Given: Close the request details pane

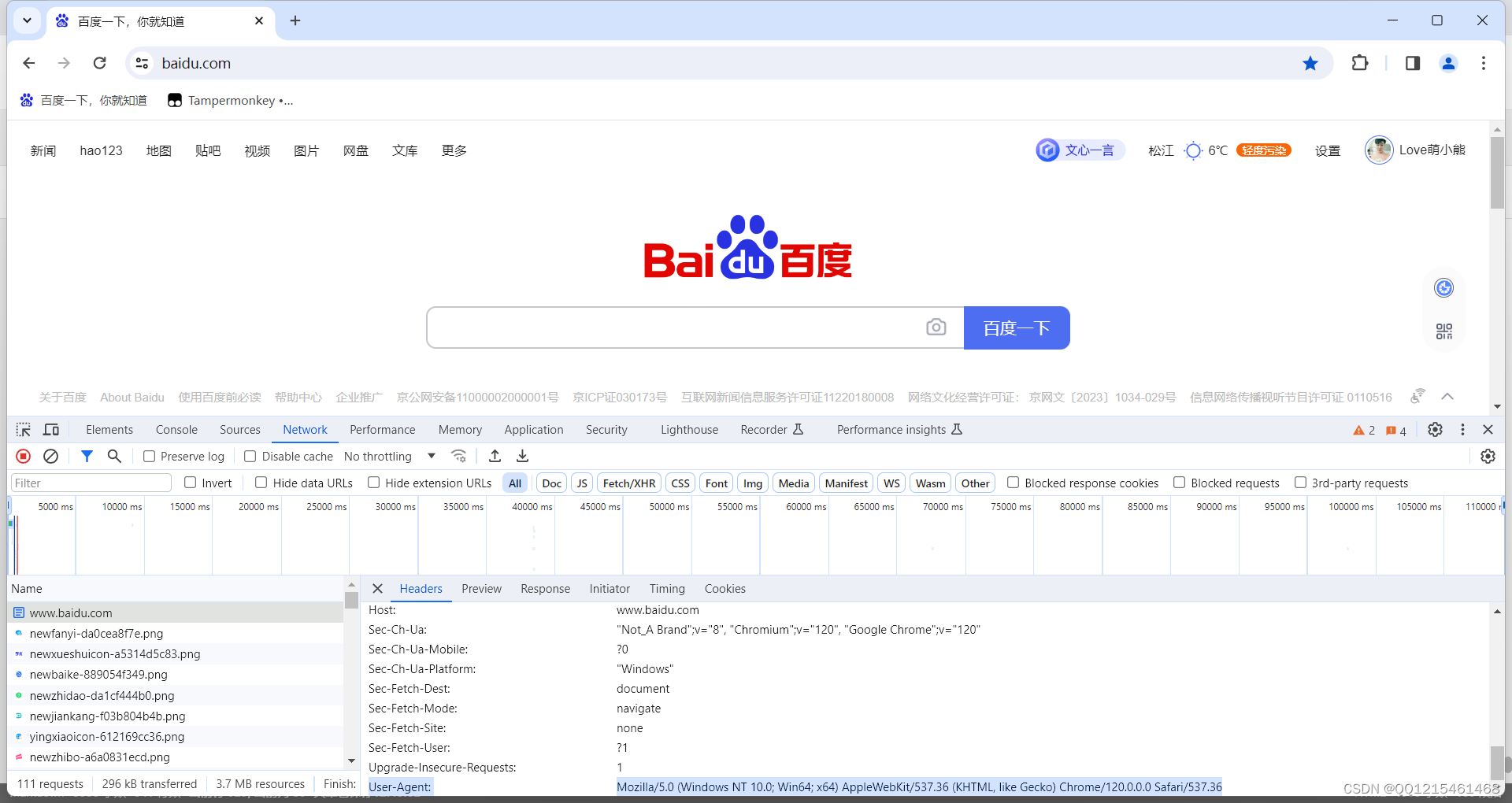Looking at the screenshot, I should click(x=377, y=588).
